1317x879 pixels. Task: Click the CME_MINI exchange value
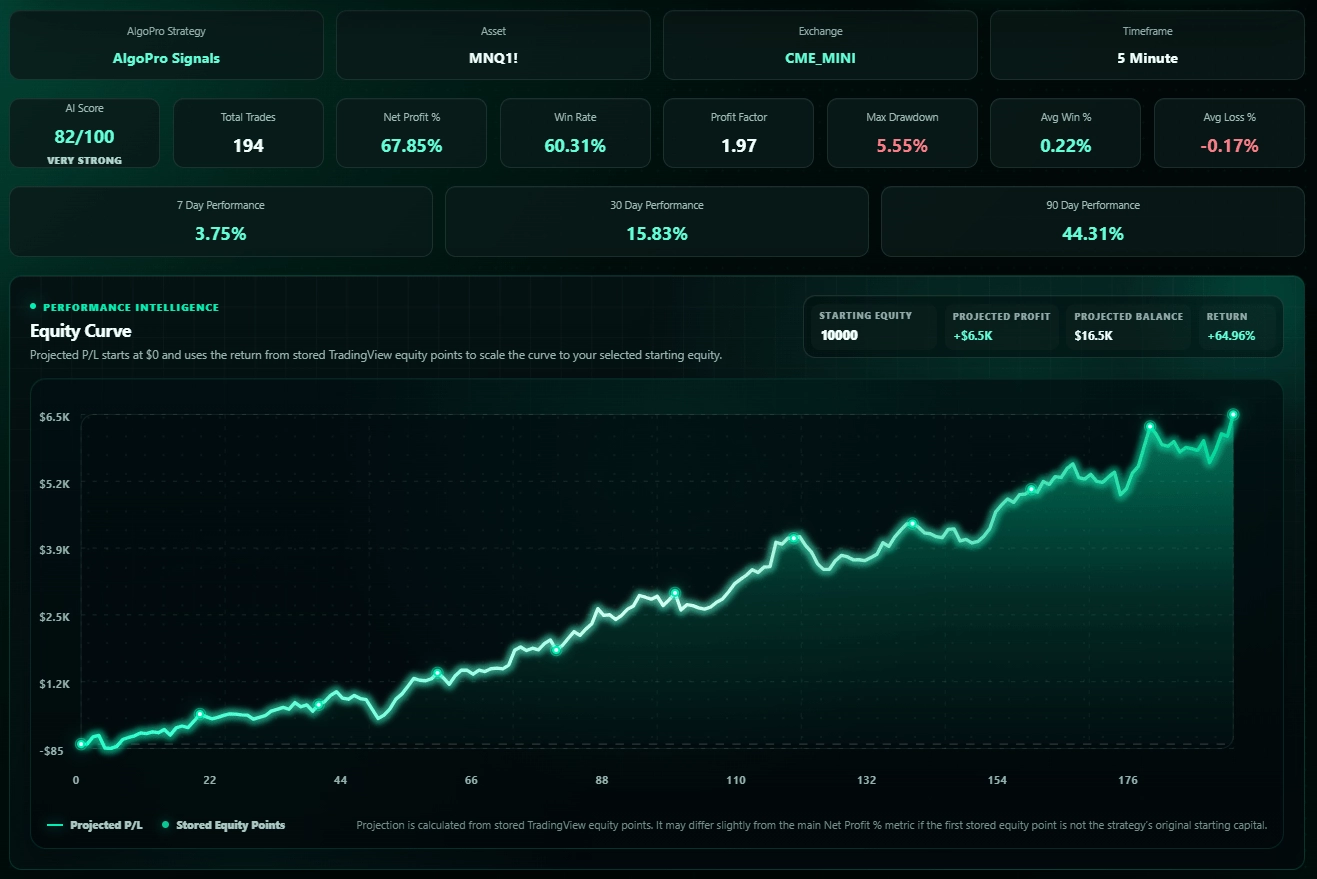[820, 58]
